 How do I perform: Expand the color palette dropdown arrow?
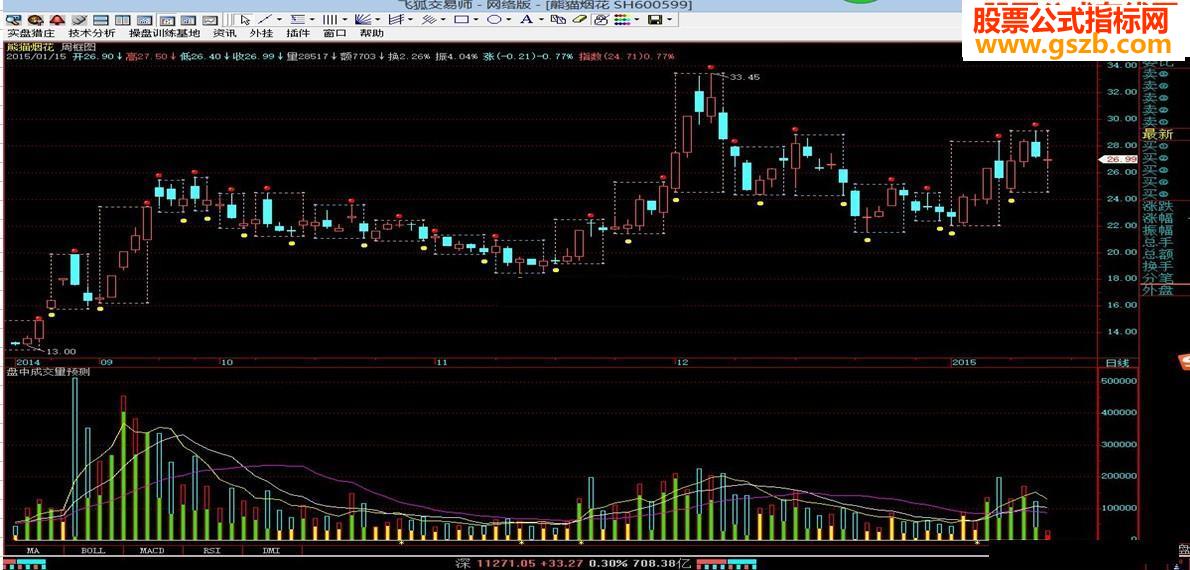click(x=637, y=20)
